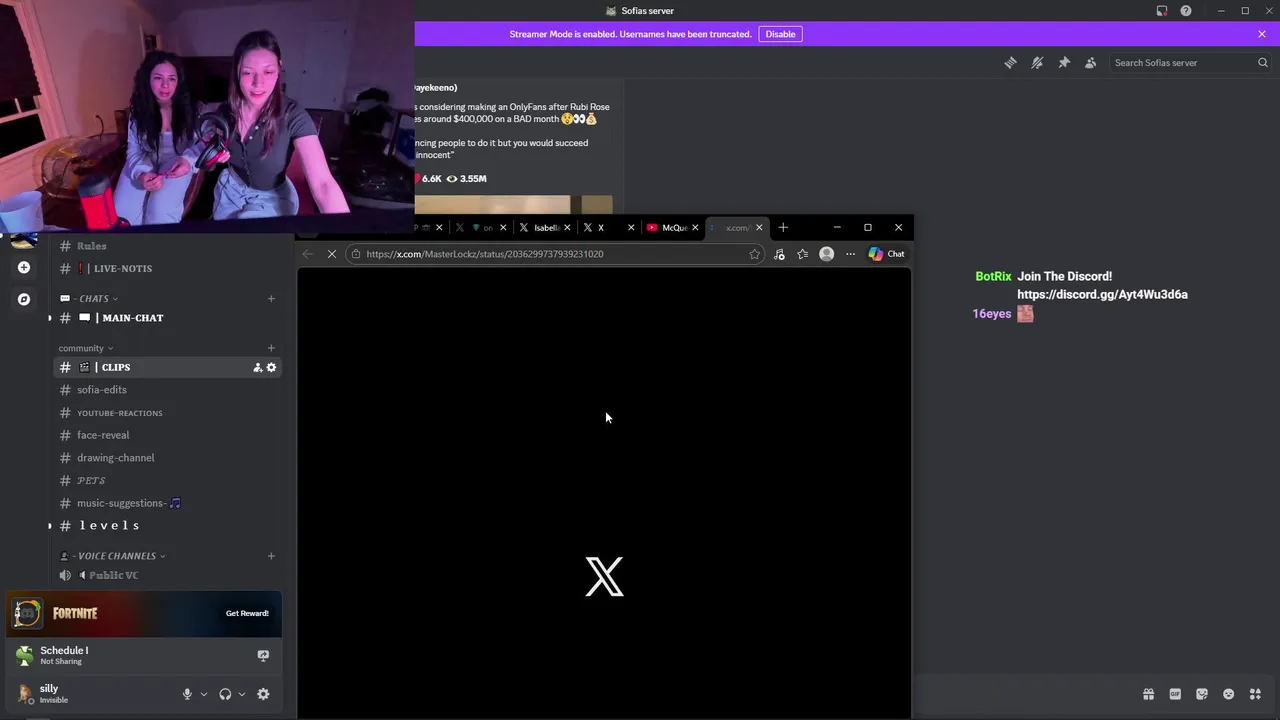Edit CLIPS channel gear icon
Screen dimensions: 1280x720
point(271,367)
